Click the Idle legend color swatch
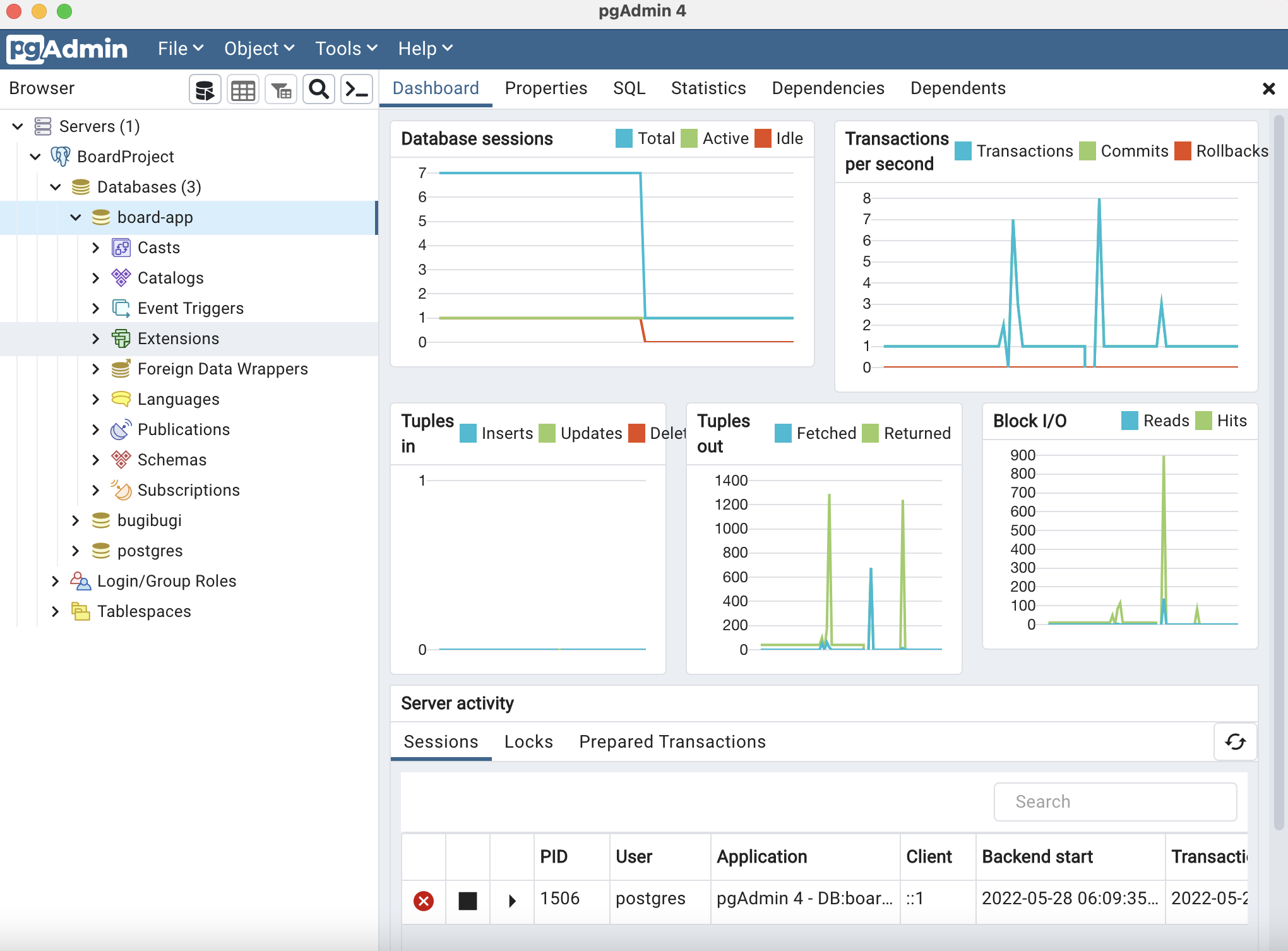 (x=763, y=138)
